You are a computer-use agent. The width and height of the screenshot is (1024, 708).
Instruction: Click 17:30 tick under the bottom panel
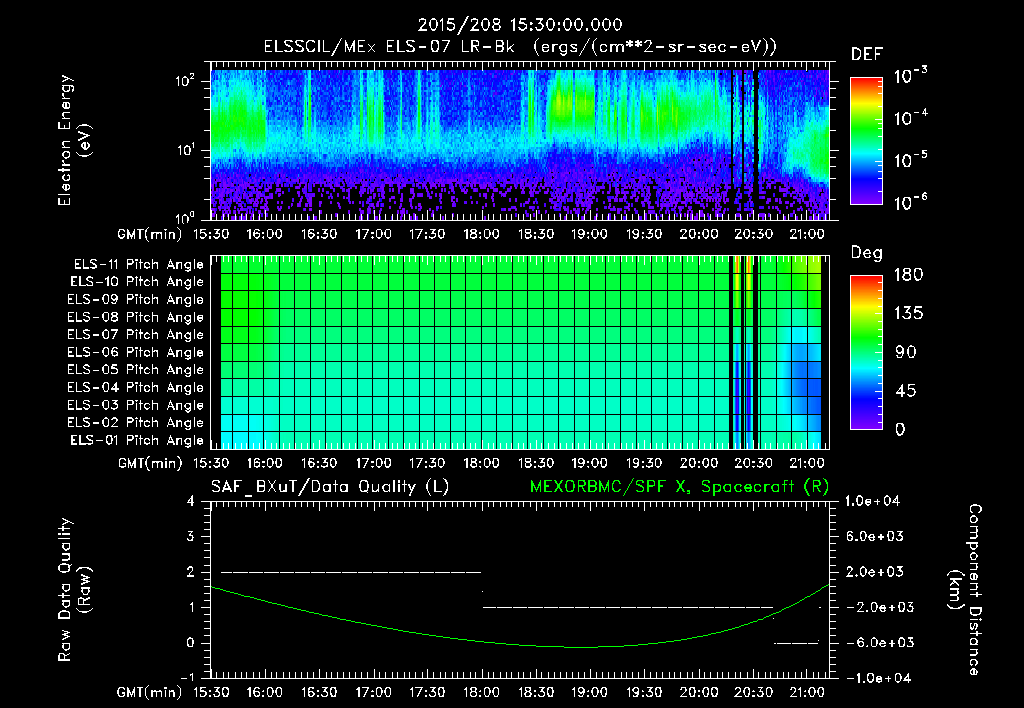(x=427, y=692)
